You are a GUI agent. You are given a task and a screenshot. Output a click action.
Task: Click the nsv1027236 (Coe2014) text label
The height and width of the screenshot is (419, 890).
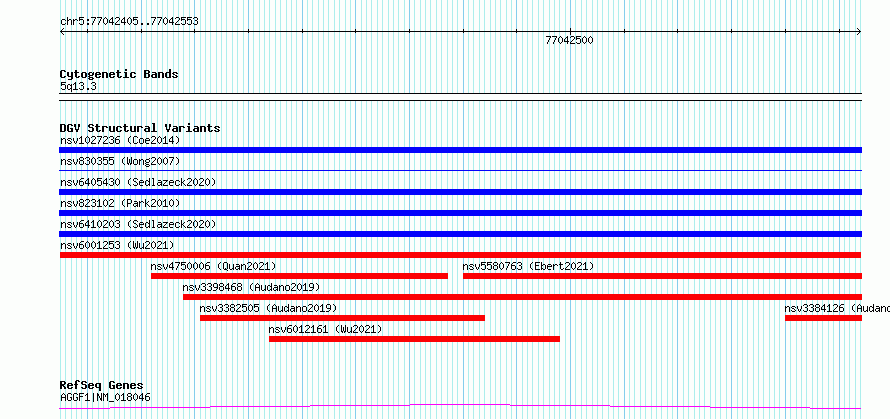120,140
